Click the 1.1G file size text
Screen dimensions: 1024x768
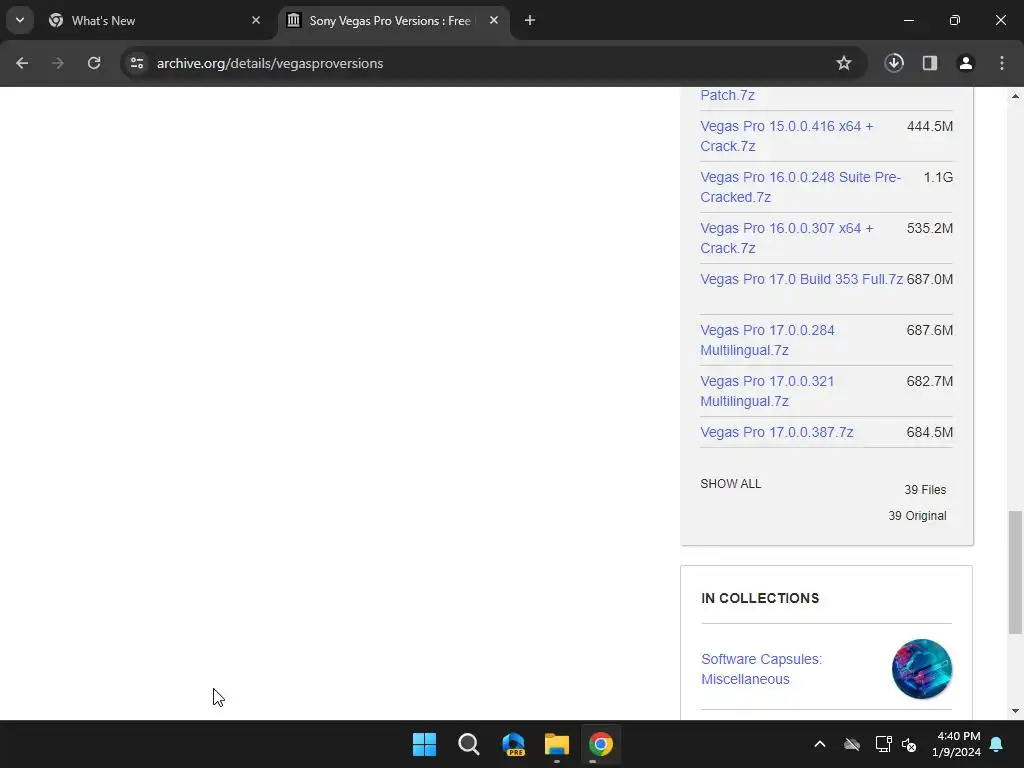tap(938, 177)
